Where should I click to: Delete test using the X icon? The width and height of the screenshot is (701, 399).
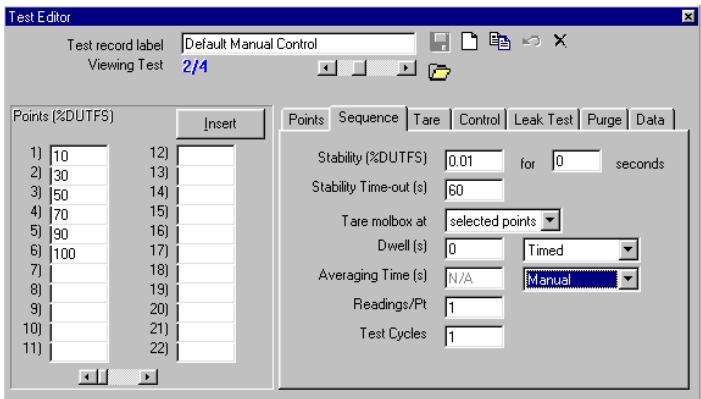pyautogui.click(x=560, y=41)
